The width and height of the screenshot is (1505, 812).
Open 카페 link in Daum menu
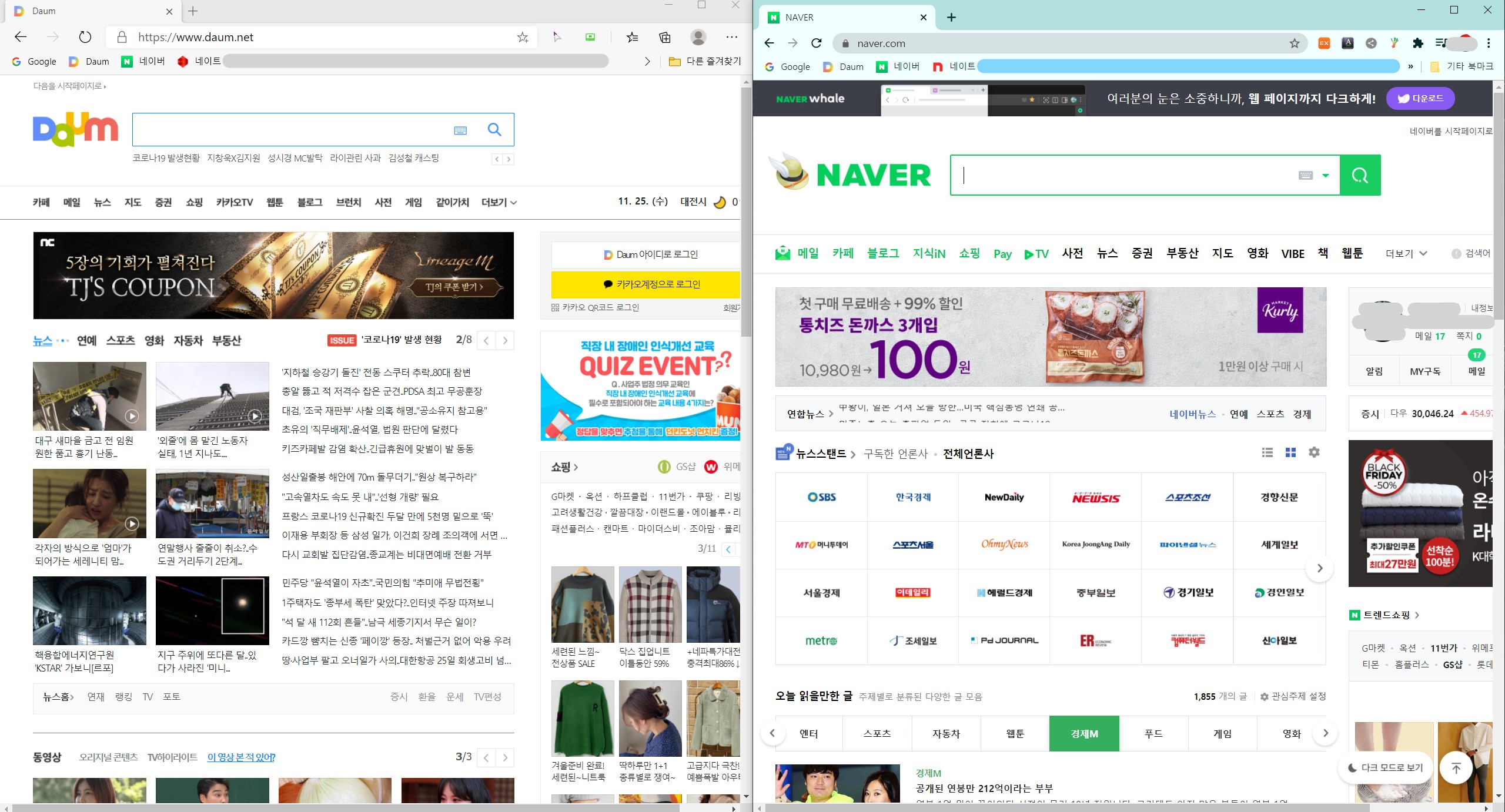click(41, 203)
